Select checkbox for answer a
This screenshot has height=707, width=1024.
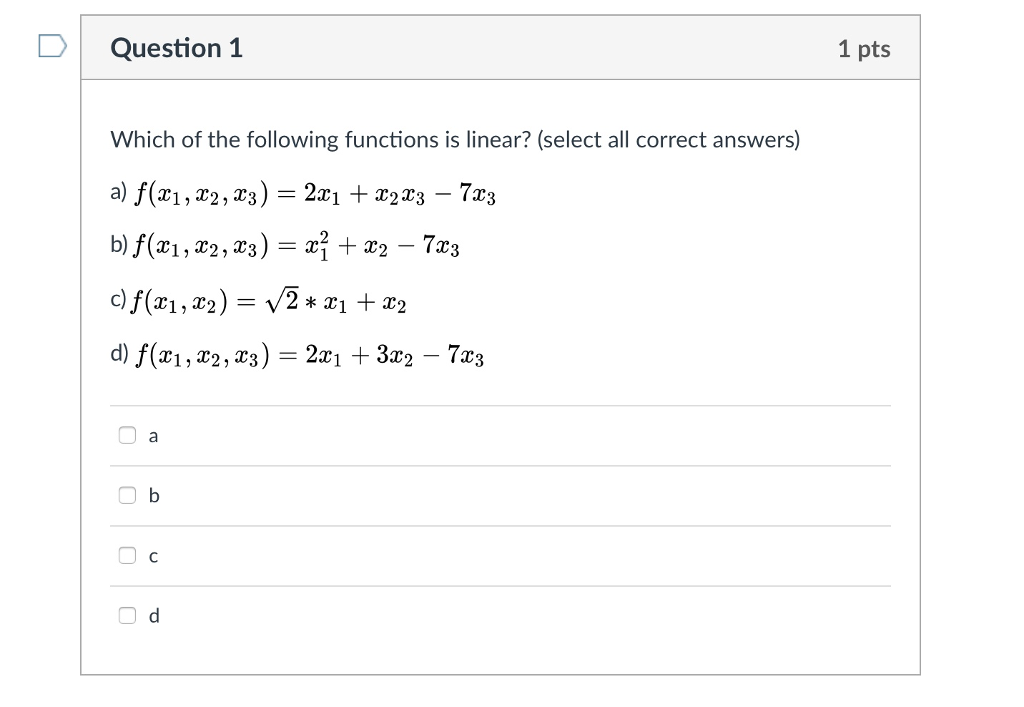[128, 435]
